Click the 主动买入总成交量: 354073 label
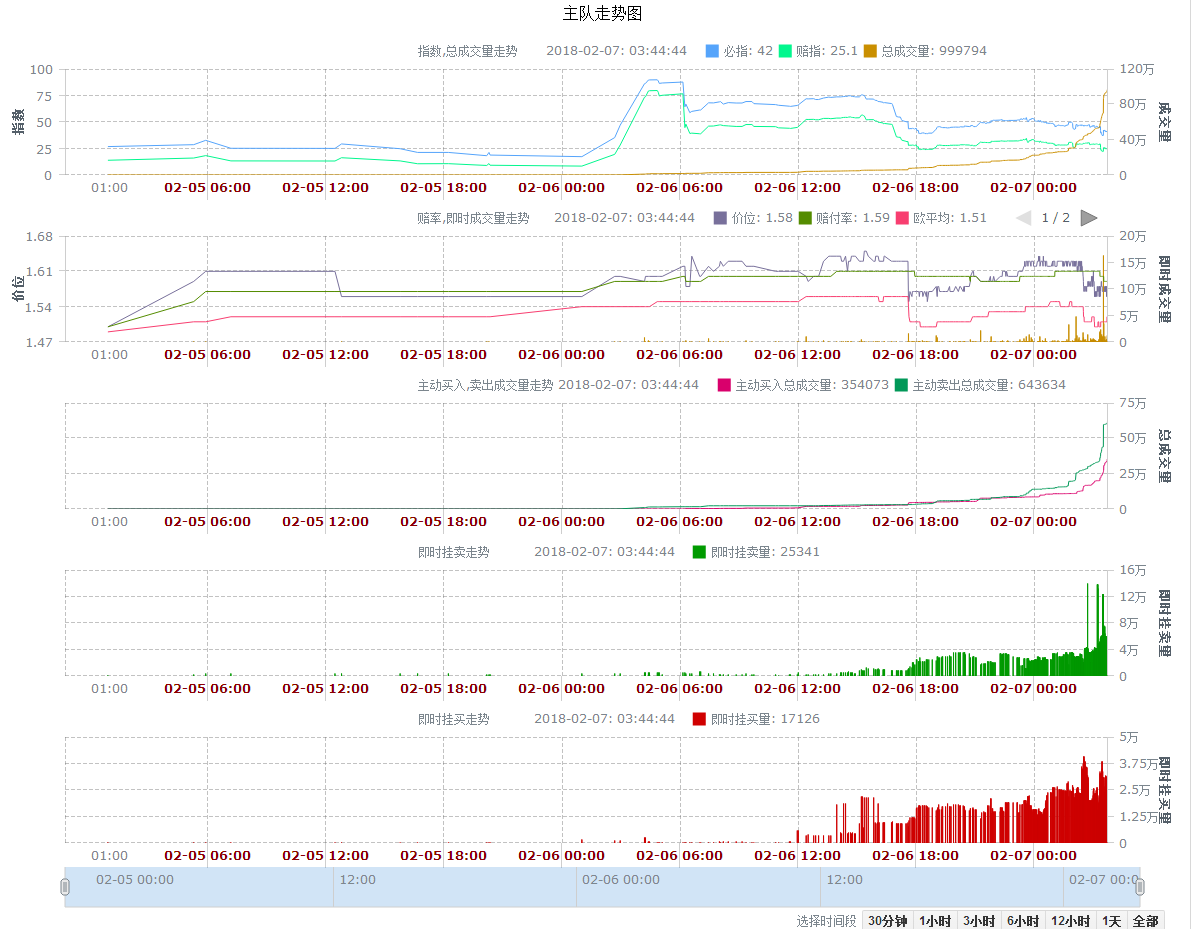Image resolution: width=1194 pixels, height=929 pixels. click(812, 385)
